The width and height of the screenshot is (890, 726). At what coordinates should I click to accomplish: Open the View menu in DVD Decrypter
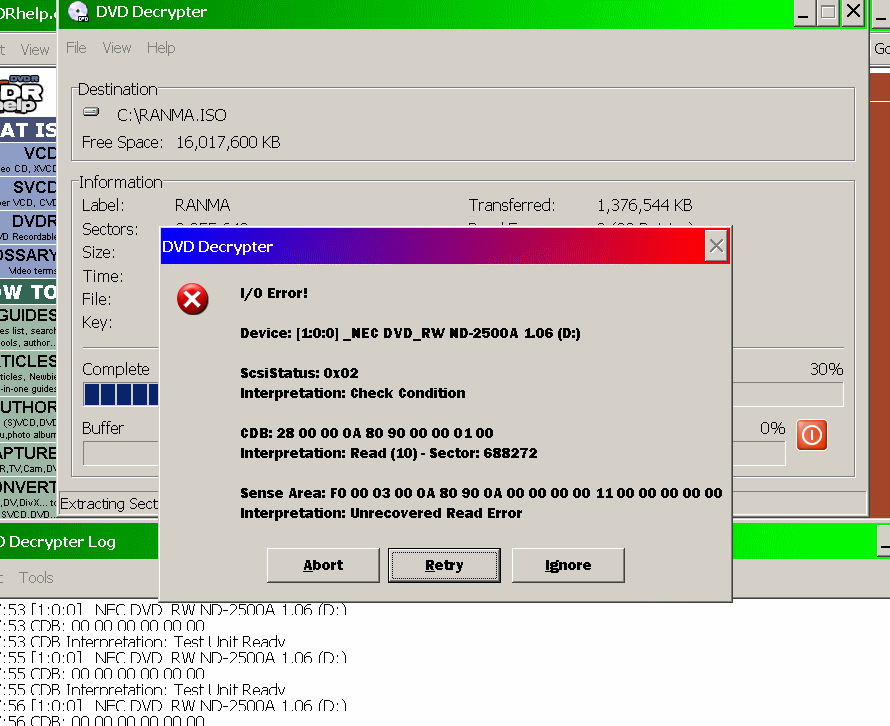pyautogui.click(x=117, y=48)
